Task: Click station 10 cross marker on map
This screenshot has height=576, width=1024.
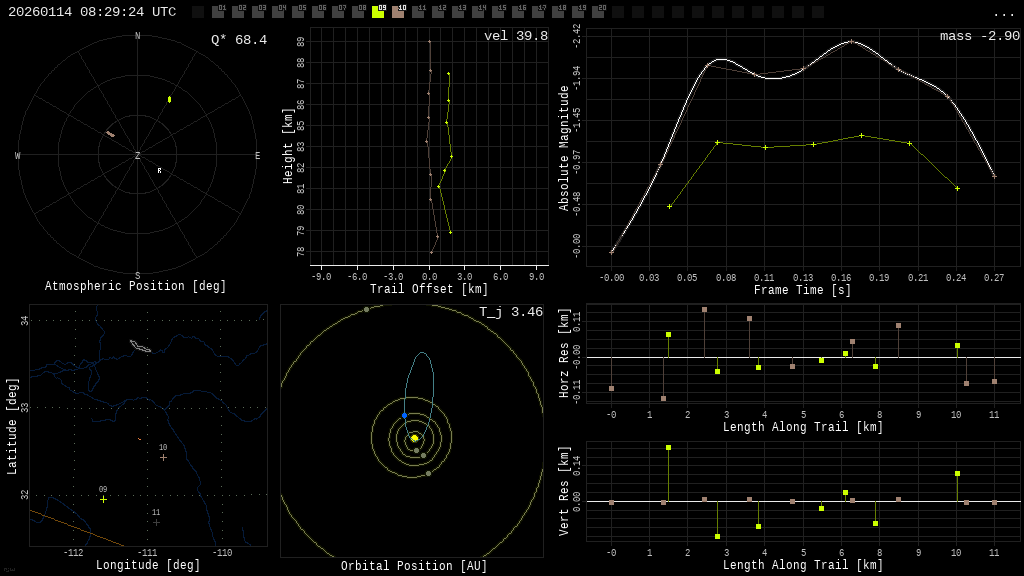Action: 163,457
